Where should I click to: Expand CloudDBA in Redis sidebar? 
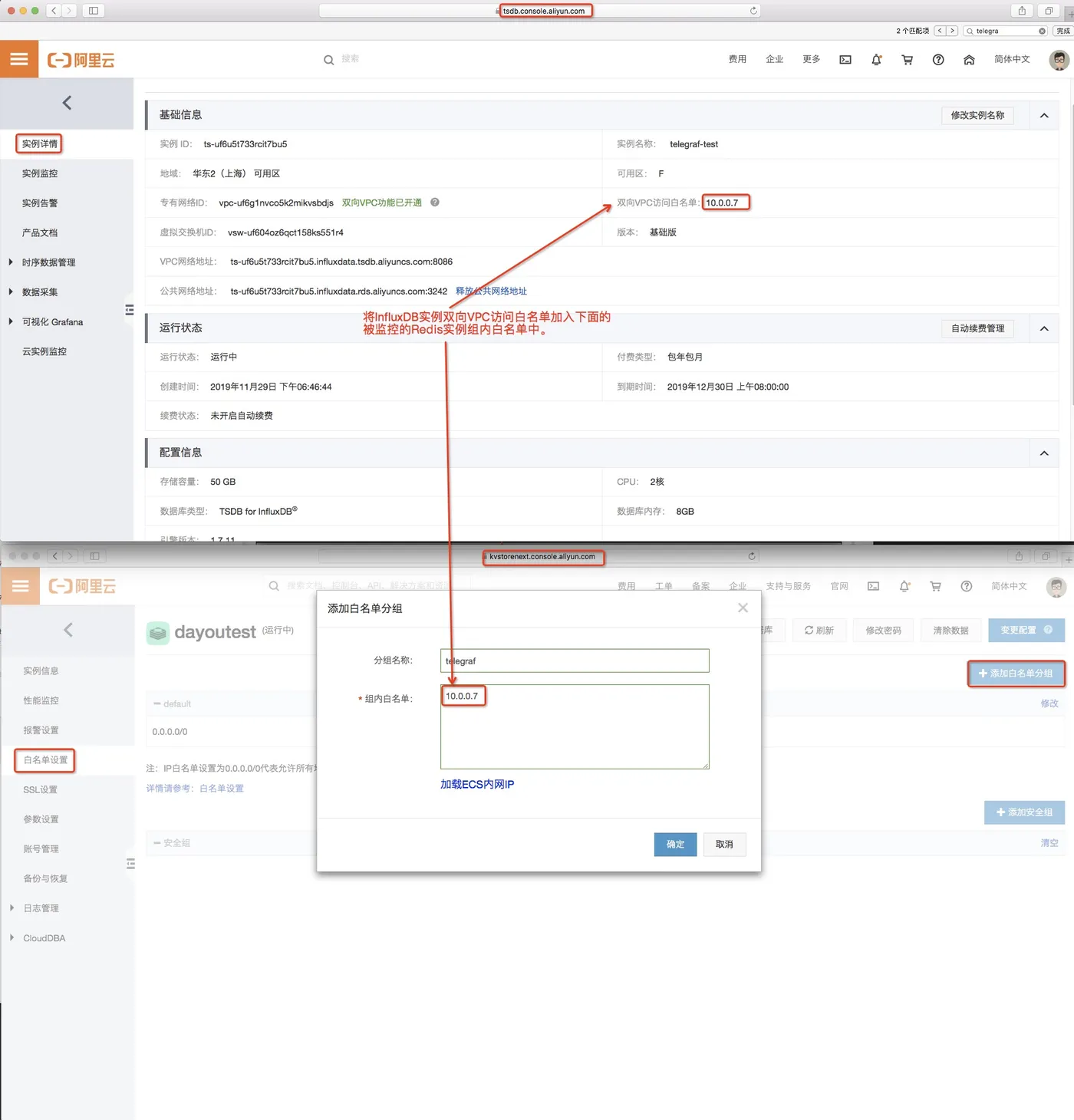pos(12,937)
